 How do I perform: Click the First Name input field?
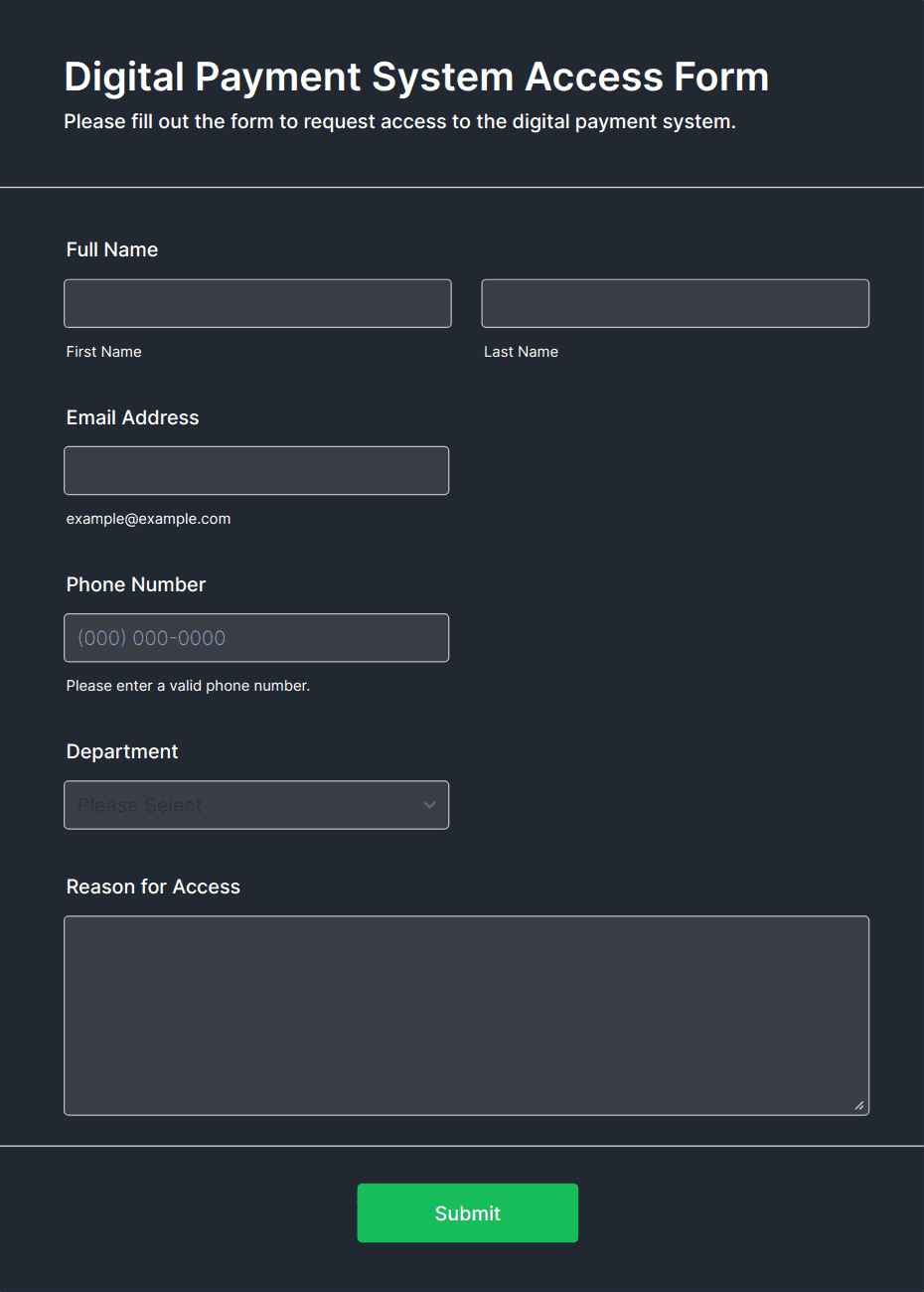click(x=257, y=303)
